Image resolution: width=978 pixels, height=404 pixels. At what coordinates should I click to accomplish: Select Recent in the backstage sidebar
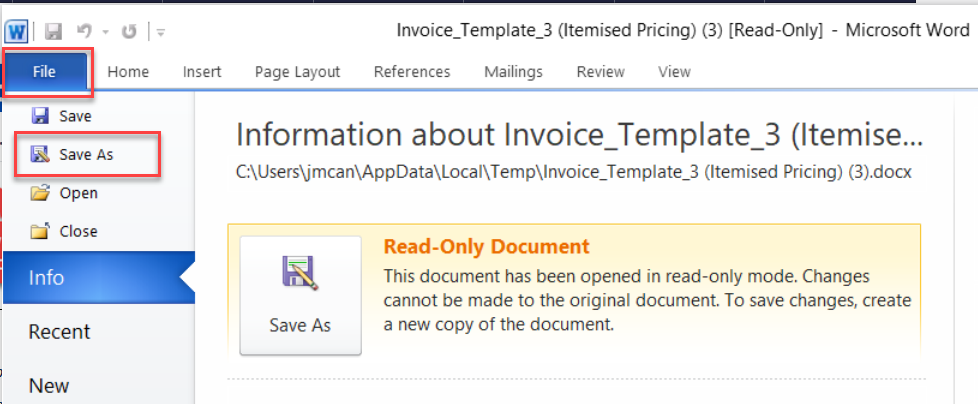59,332
